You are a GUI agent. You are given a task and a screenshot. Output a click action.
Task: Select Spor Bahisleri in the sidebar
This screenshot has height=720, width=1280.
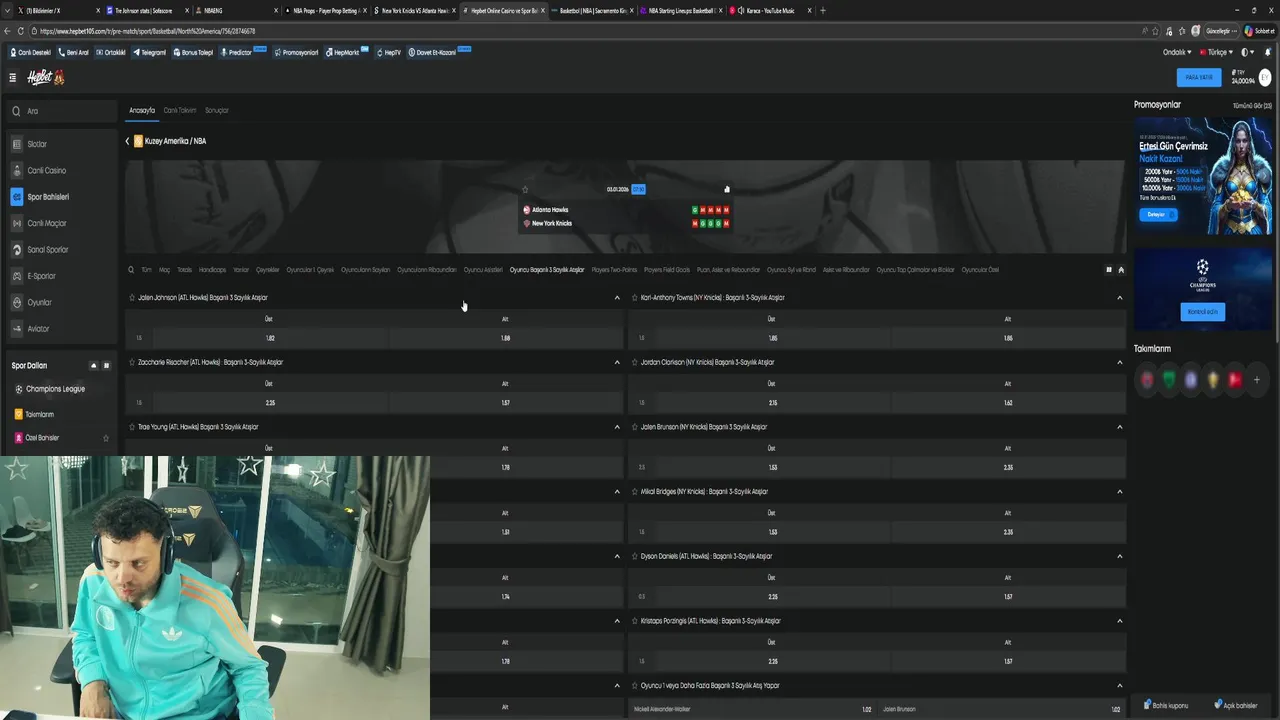click(62, 197)
